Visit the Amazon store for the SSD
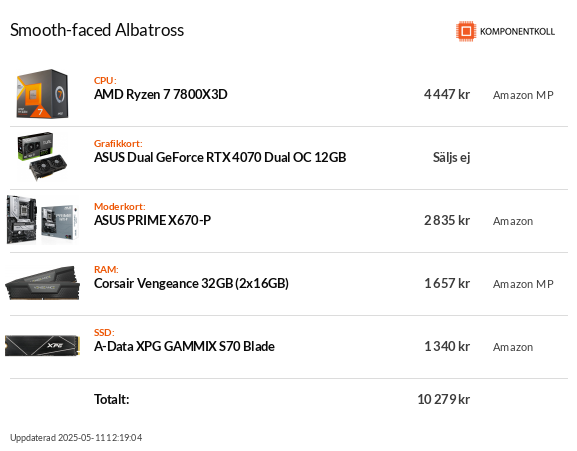This screenshot has height=451, width=577. (x=513, y=347)
